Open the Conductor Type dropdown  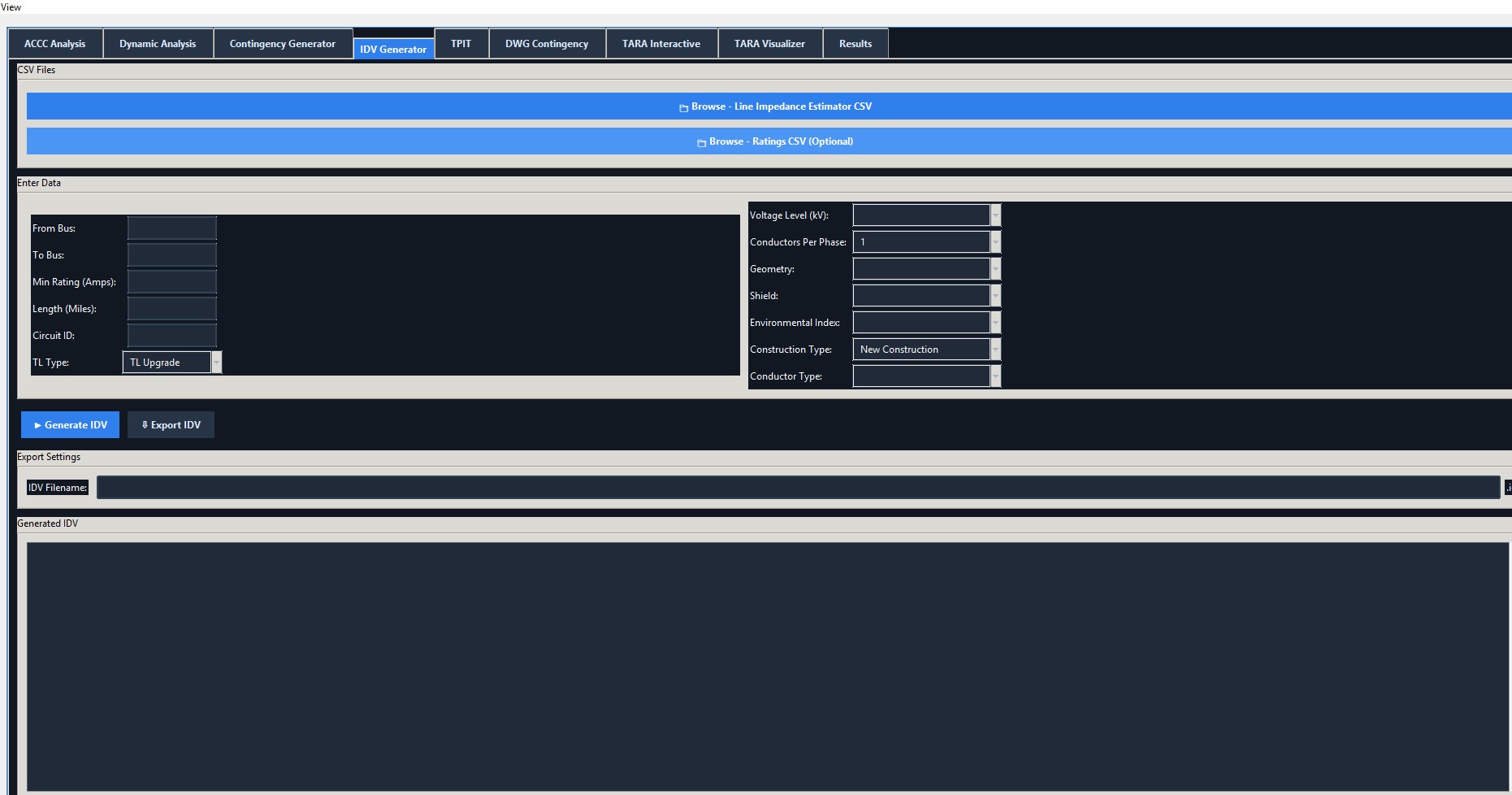click(x=927, y=376)
